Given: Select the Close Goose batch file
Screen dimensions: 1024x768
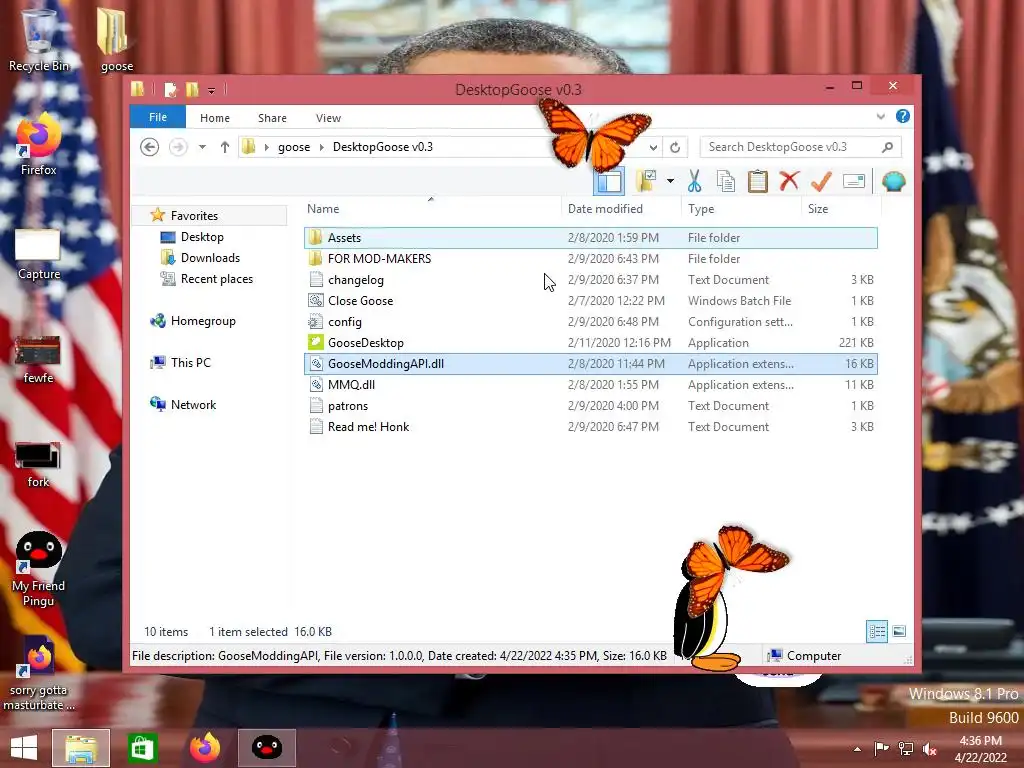Looking at the screenshot, I should [590, 300].
